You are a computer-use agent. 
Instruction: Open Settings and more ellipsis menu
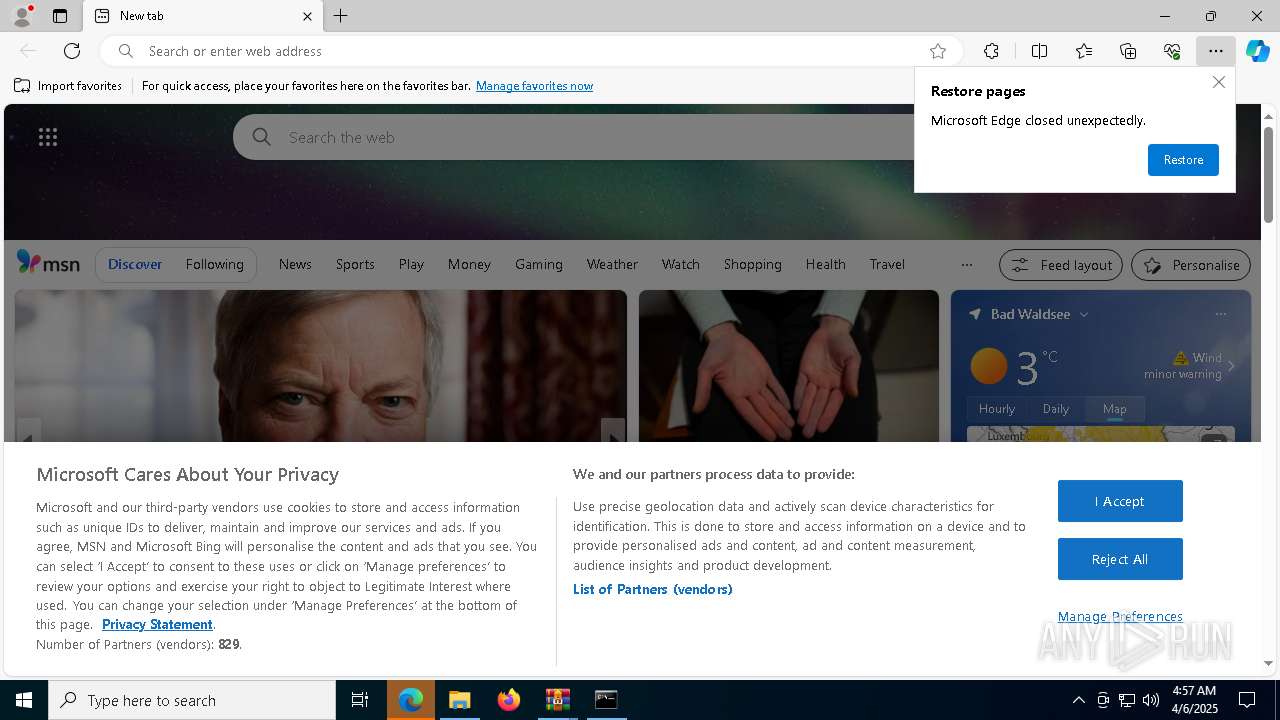[x=1216, y=51]
